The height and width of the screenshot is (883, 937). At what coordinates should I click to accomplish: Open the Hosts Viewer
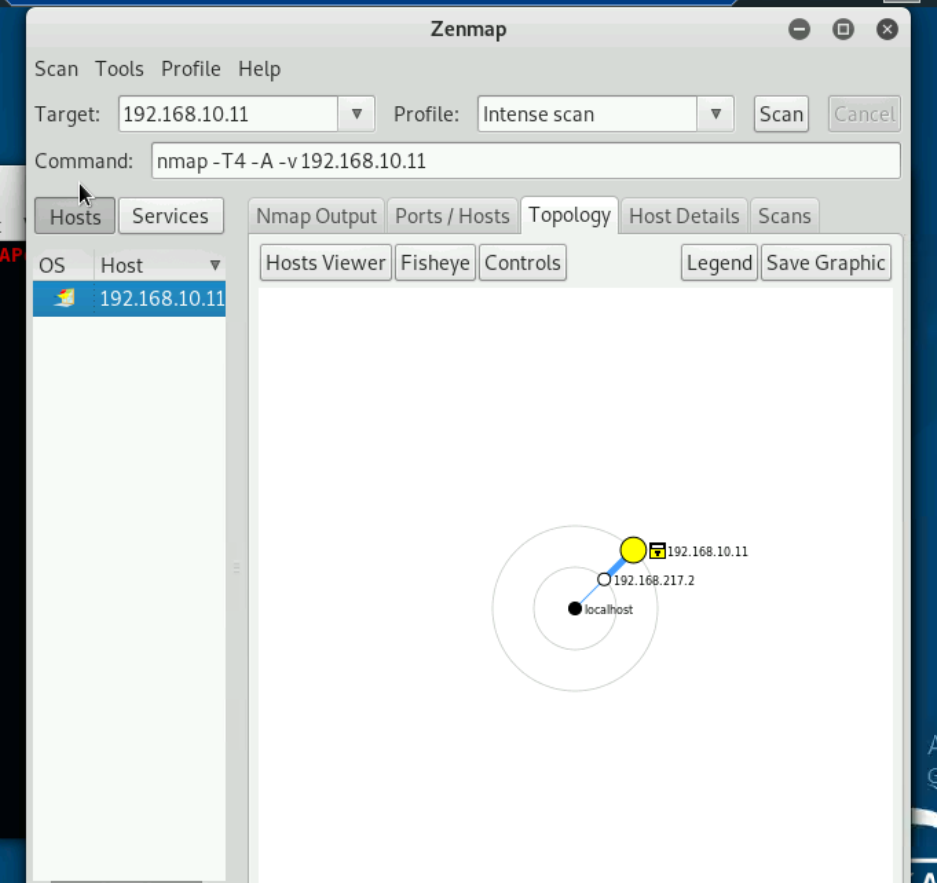pyautogui.click(x=325, y=263)
